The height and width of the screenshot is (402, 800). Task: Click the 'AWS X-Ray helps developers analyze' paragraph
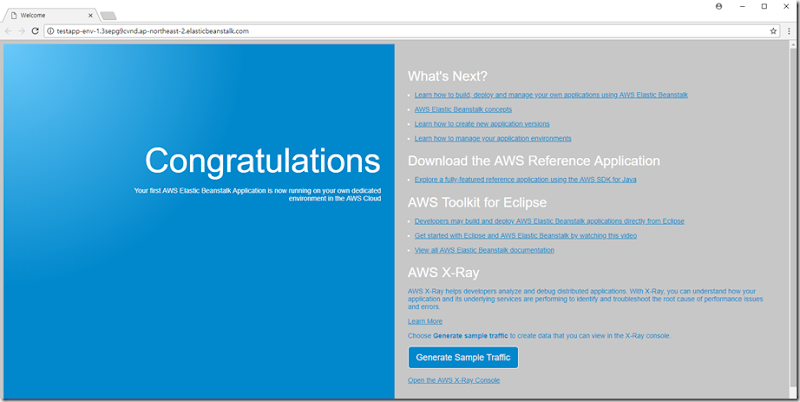pos(585,299)
